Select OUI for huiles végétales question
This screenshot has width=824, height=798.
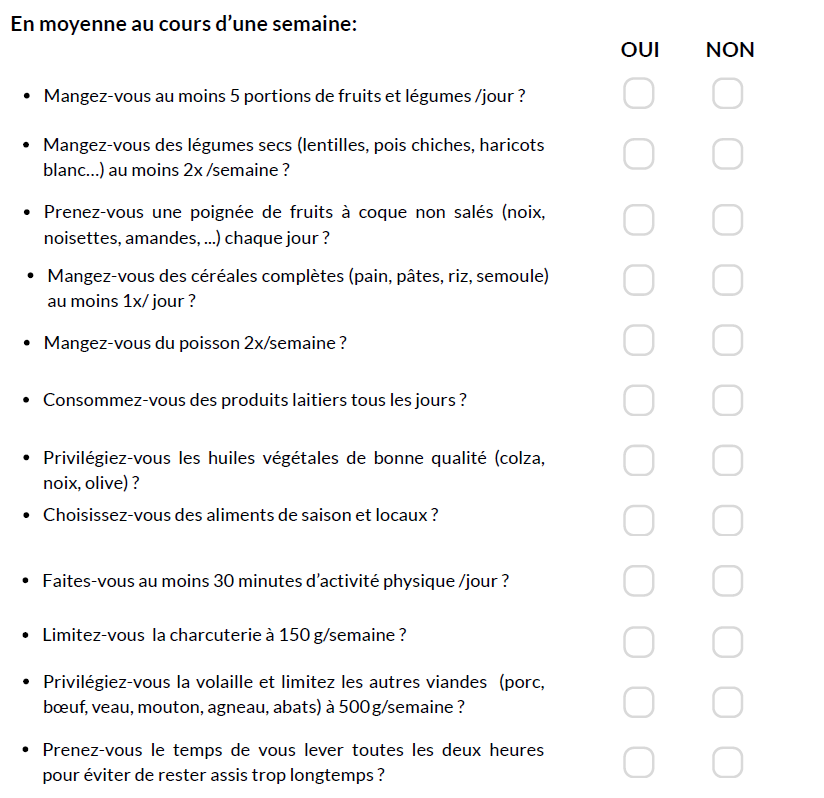point(638,460)
